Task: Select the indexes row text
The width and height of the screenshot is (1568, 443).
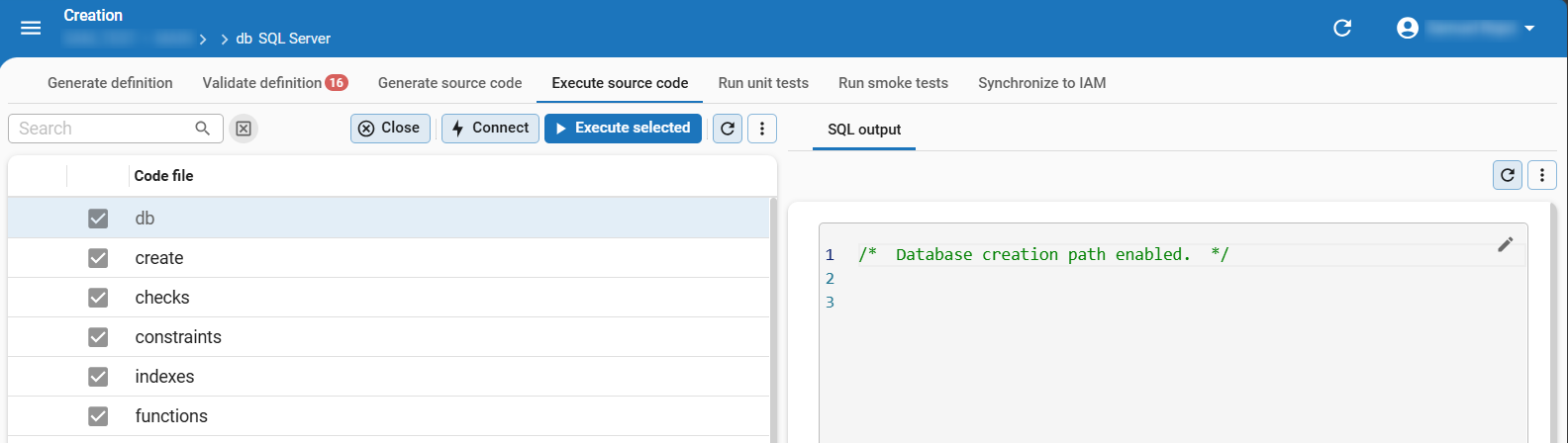Action: coord(164,377)
